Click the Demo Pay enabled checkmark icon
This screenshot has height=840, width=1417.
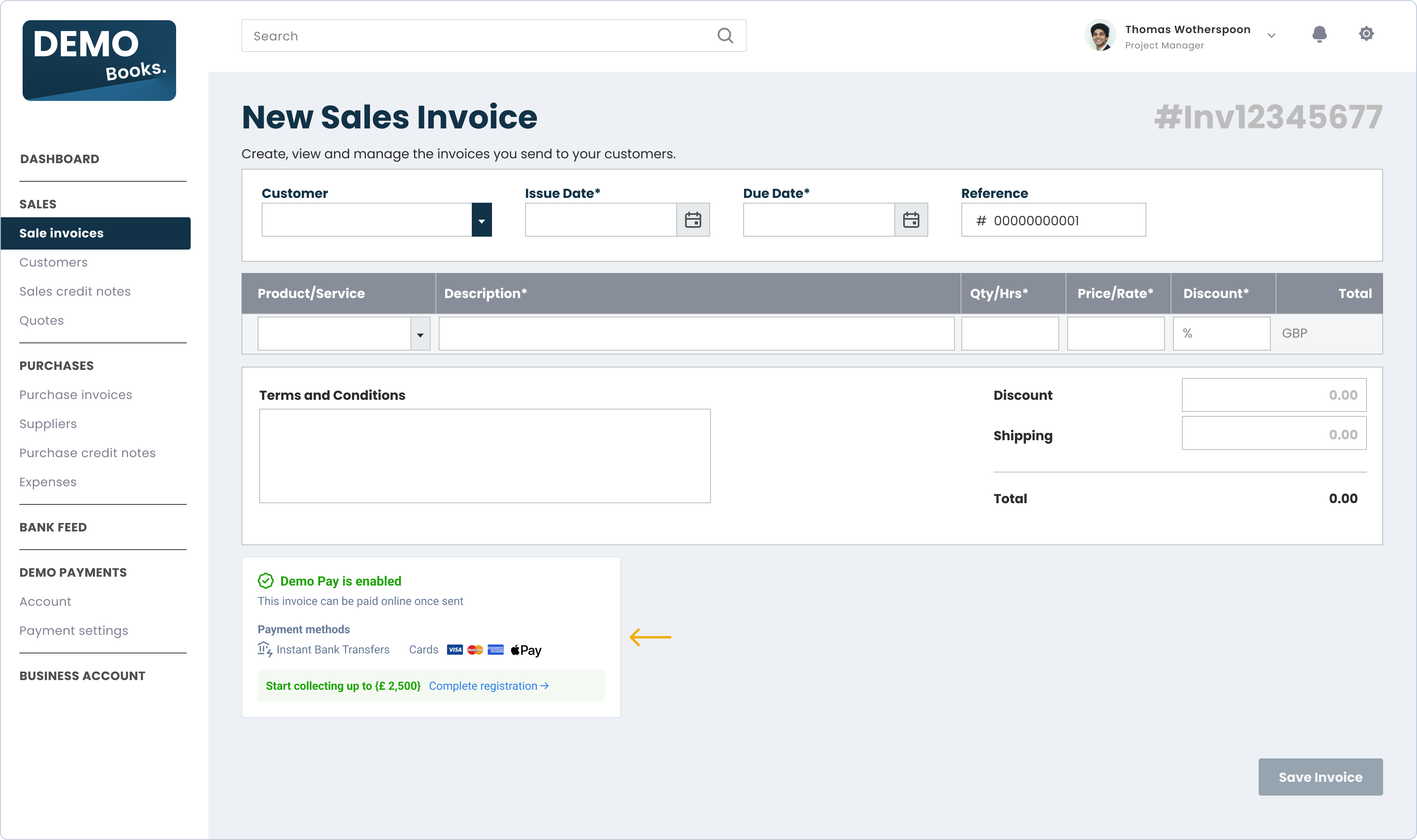[265, 581]
